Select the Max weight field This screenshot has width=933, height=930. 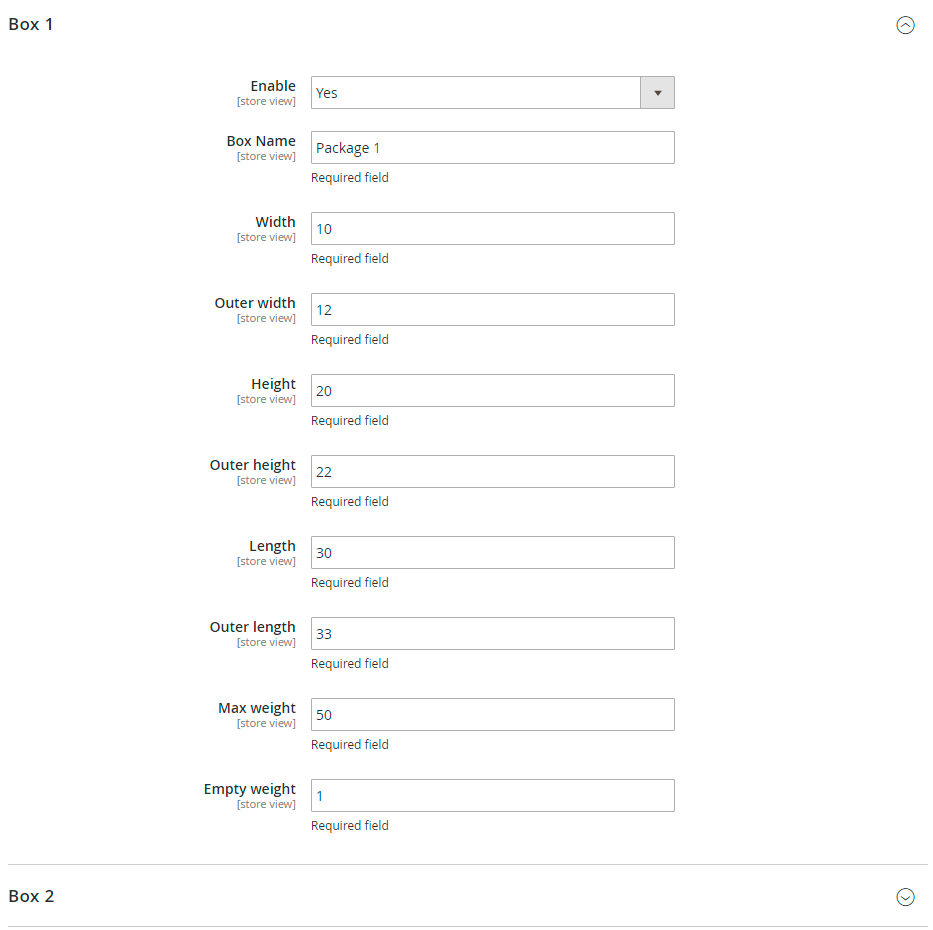point(493,714)
